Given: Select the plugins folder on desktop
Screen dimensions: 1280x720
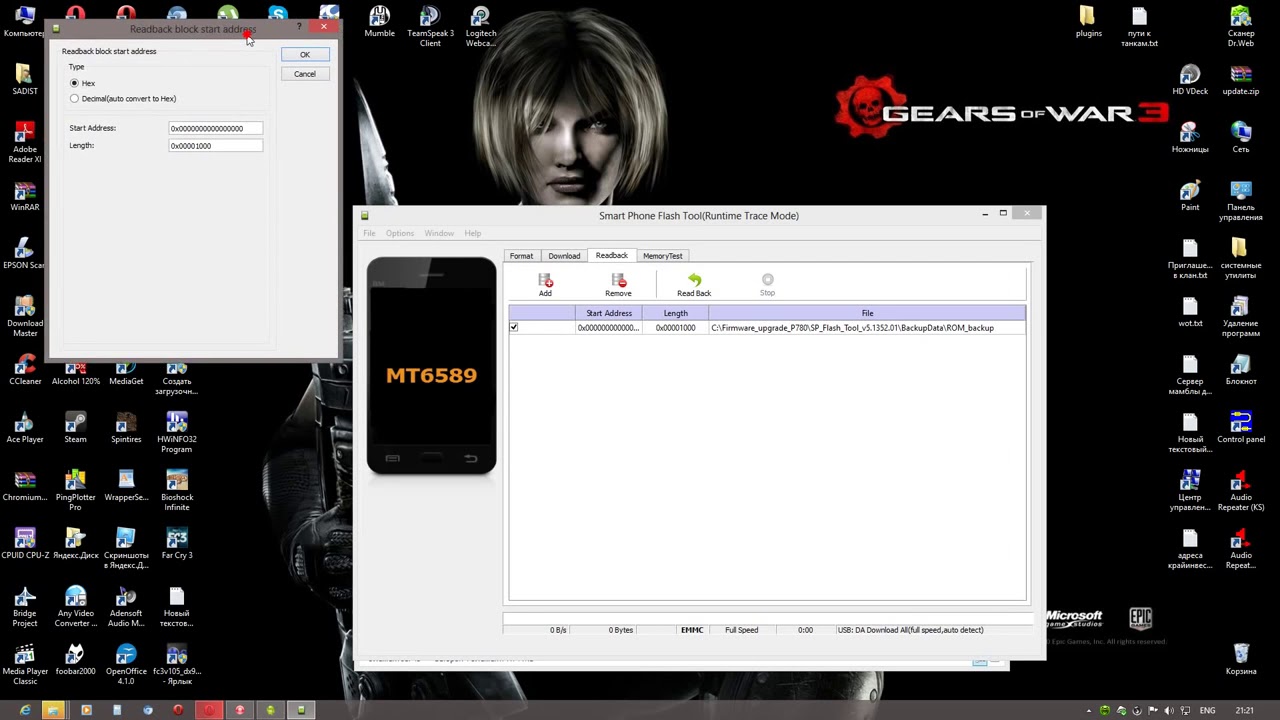Looking at the screenshot, I should 1088,22.
